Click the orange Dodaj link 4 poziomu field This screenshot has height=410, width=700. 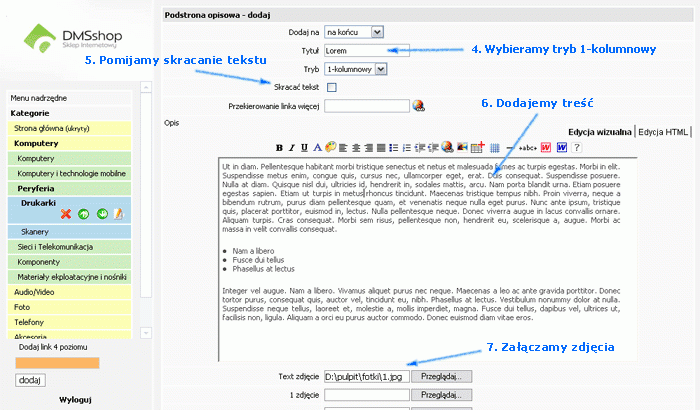coord(57,363)
